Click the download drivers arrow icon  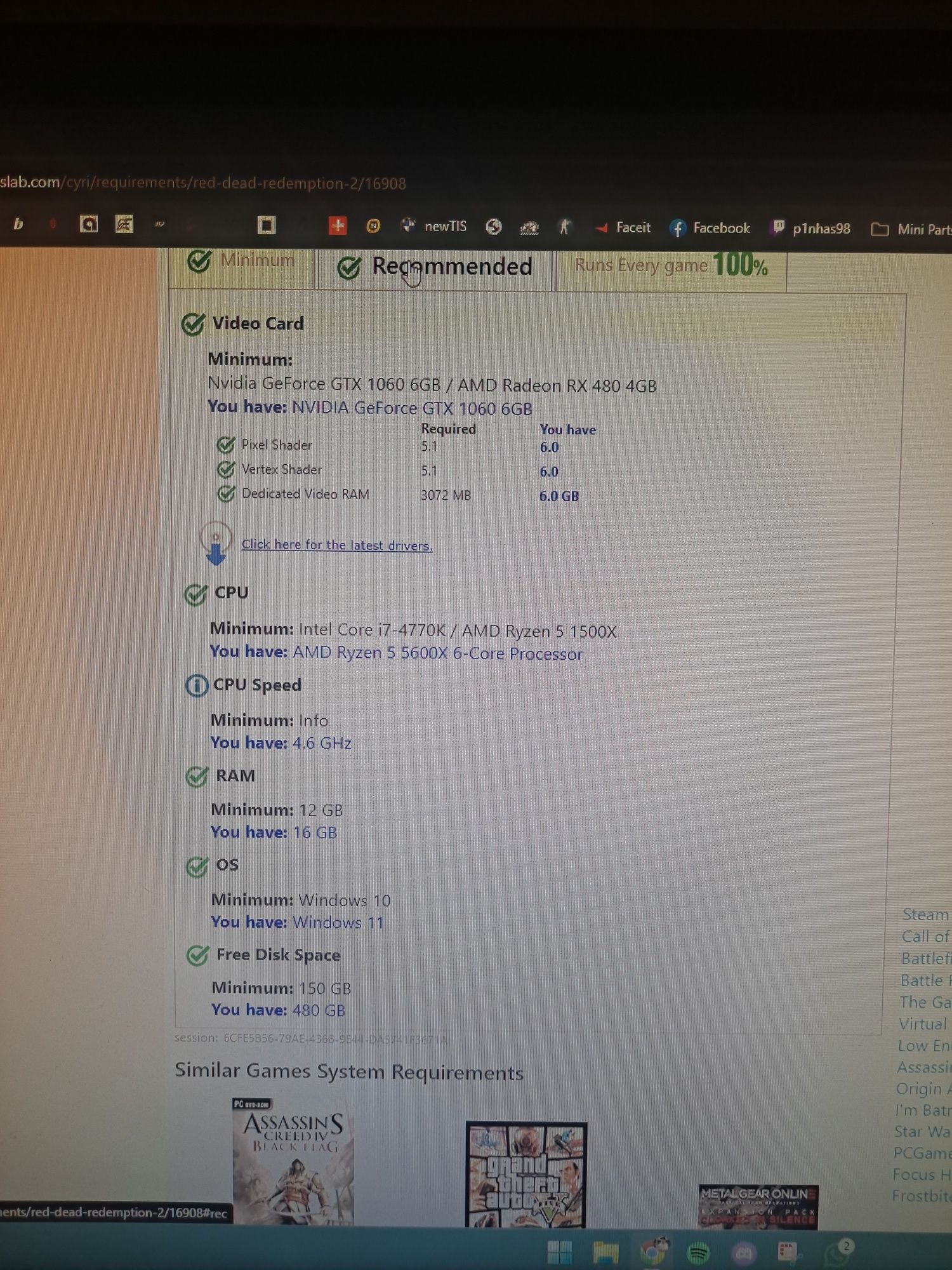coord(216,544)
